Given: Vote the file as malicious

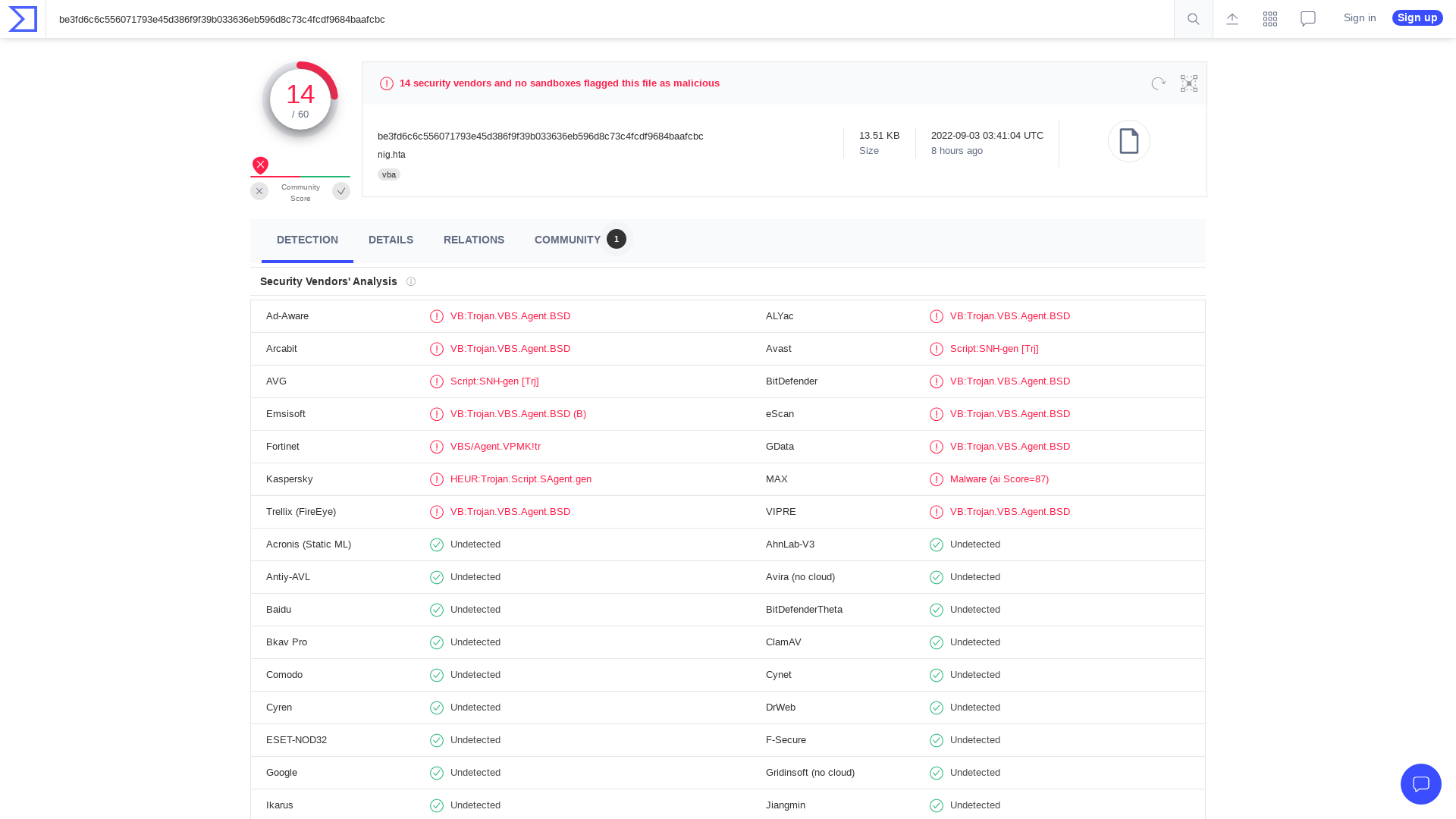Looking at the screenshot, I should (259, 191).
